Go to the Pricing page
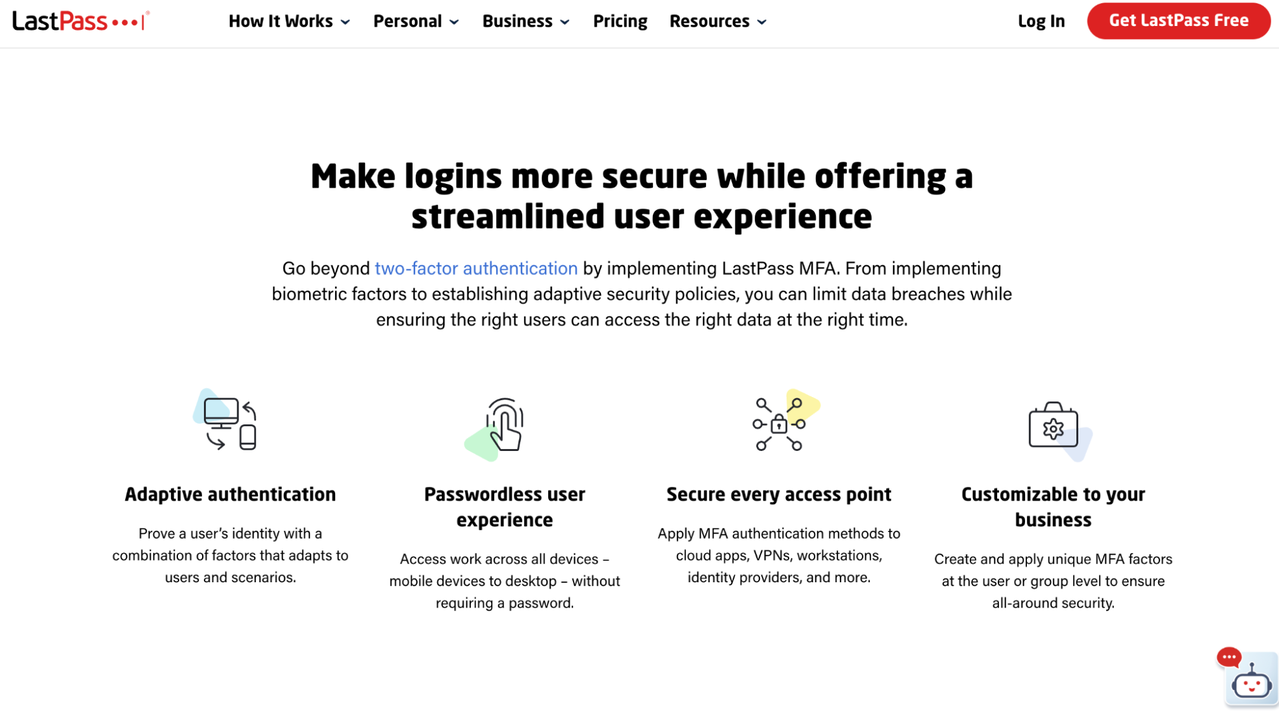The image size is (1279, 720). coord(620,21)
